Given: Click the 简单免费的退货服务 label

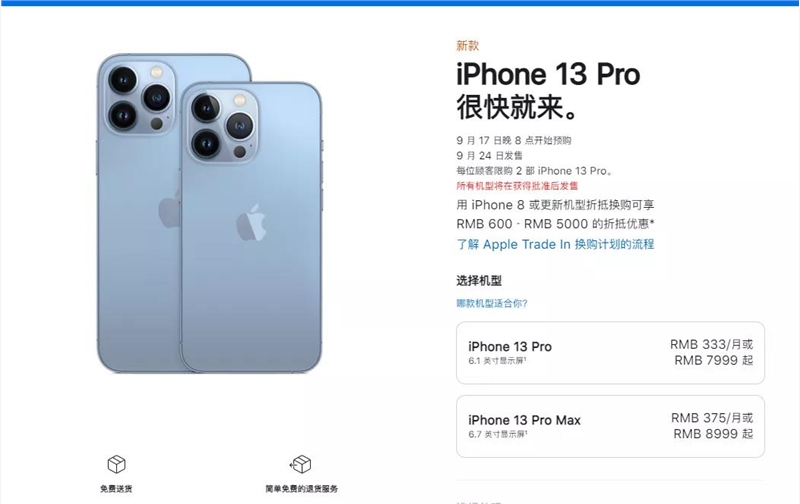Looking at the screenshot, I should pos(301,489).
